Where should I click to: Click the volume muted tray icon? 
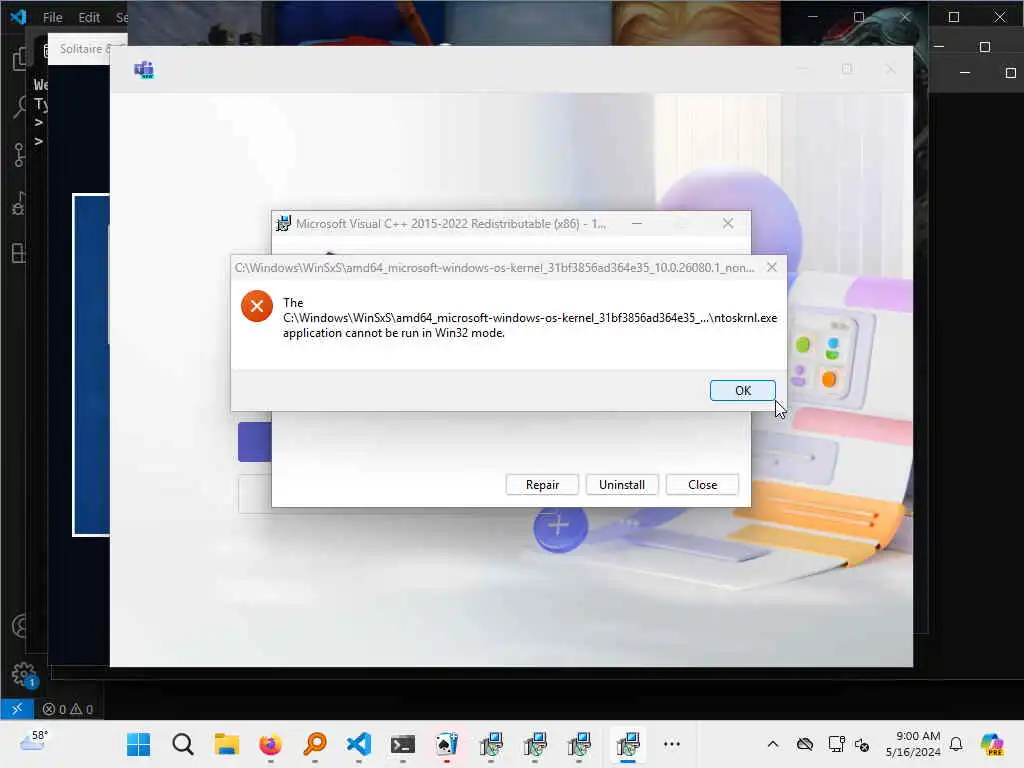862,744
